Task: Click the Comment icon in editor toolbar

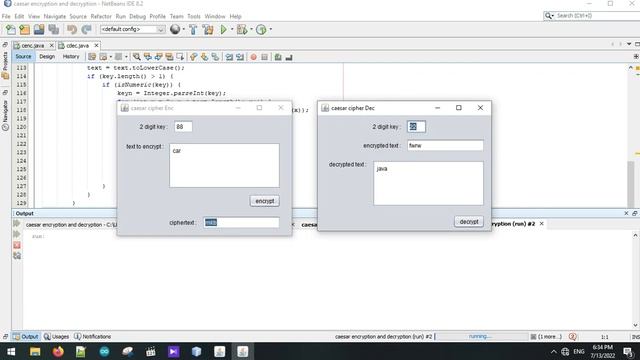Action: (278, 57)
